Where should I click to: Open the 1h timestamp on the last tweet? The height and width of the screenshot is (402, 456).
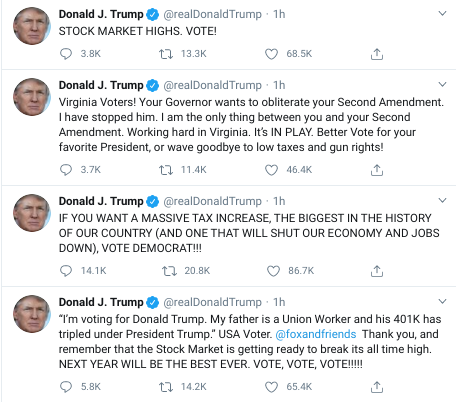(279, 302)
